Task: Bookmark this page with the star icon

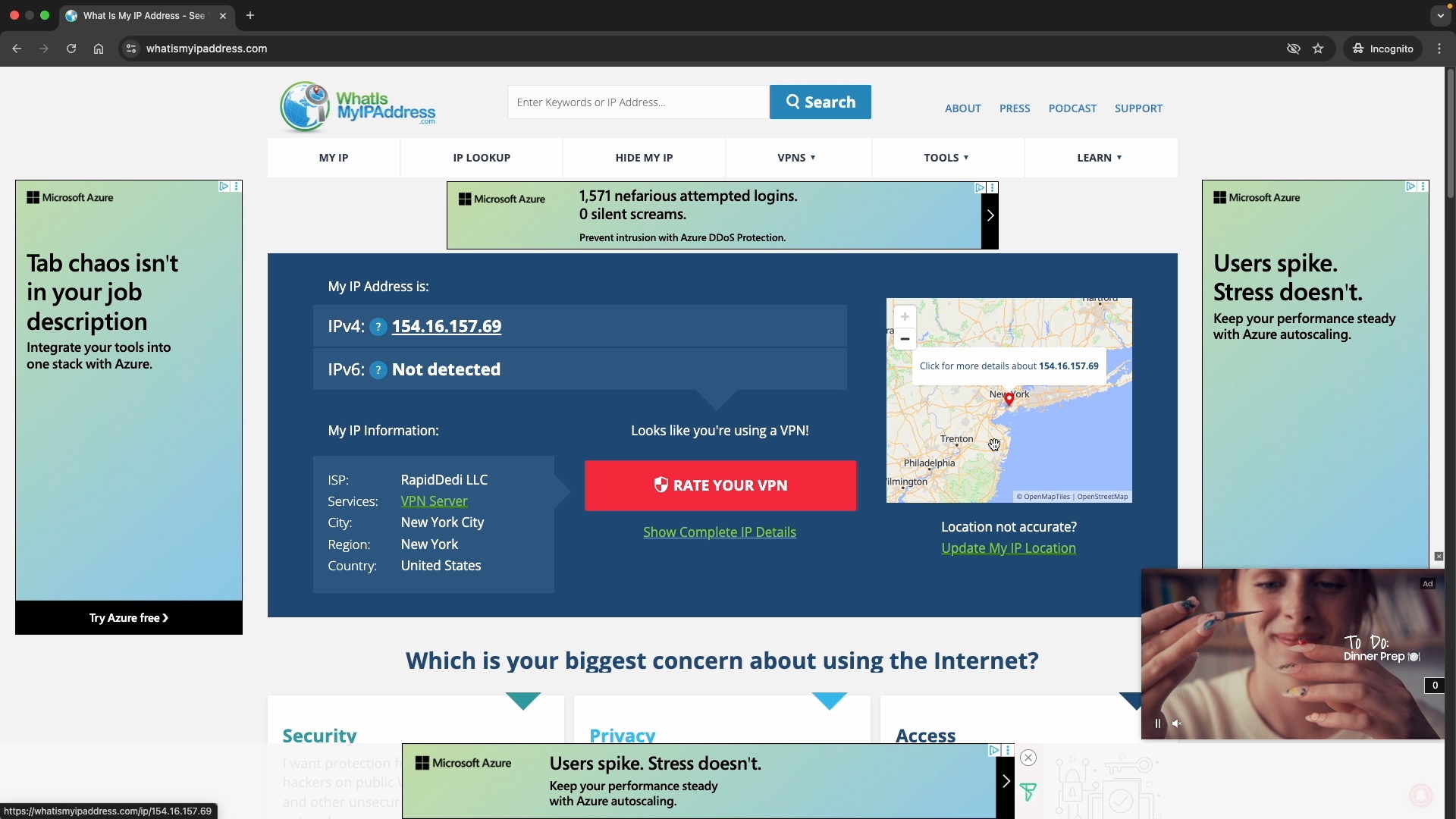Action: 1318,49
